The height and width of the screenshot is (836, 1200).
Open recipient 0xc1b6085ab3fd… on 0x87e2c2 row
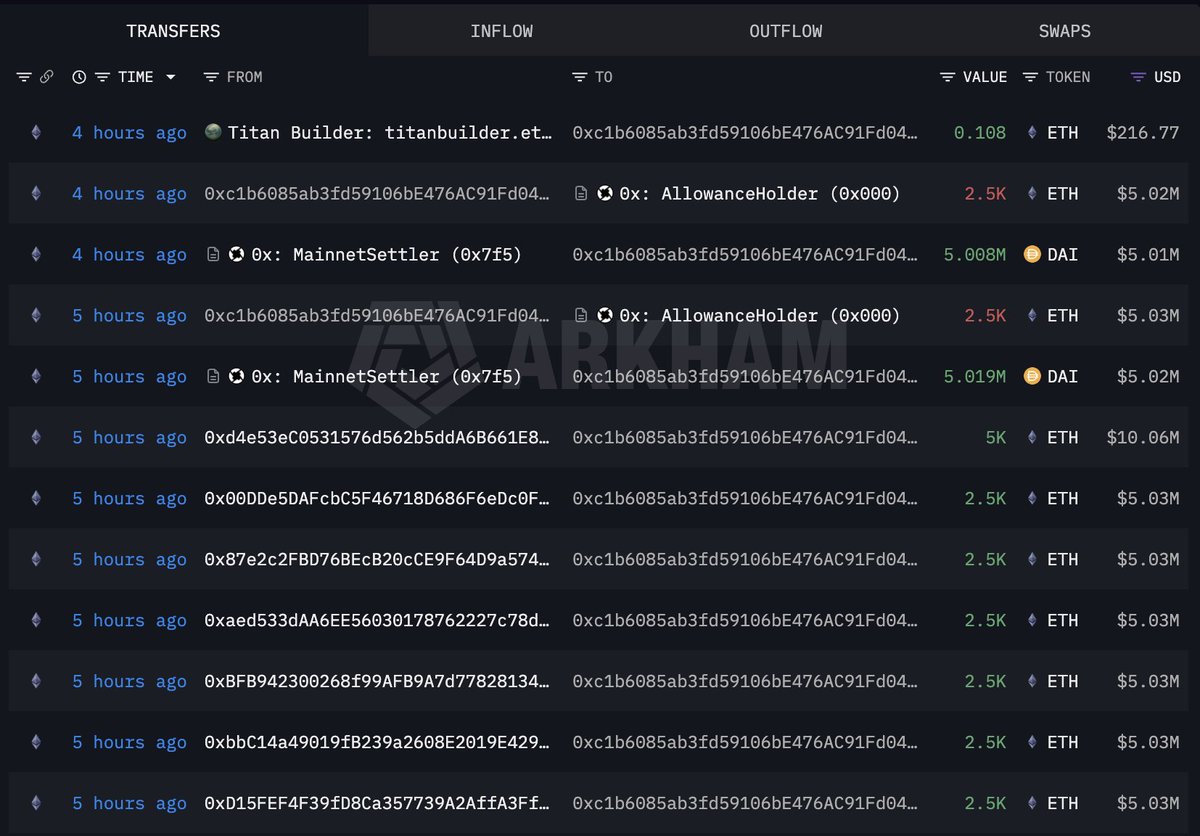(x=745, y=560)
